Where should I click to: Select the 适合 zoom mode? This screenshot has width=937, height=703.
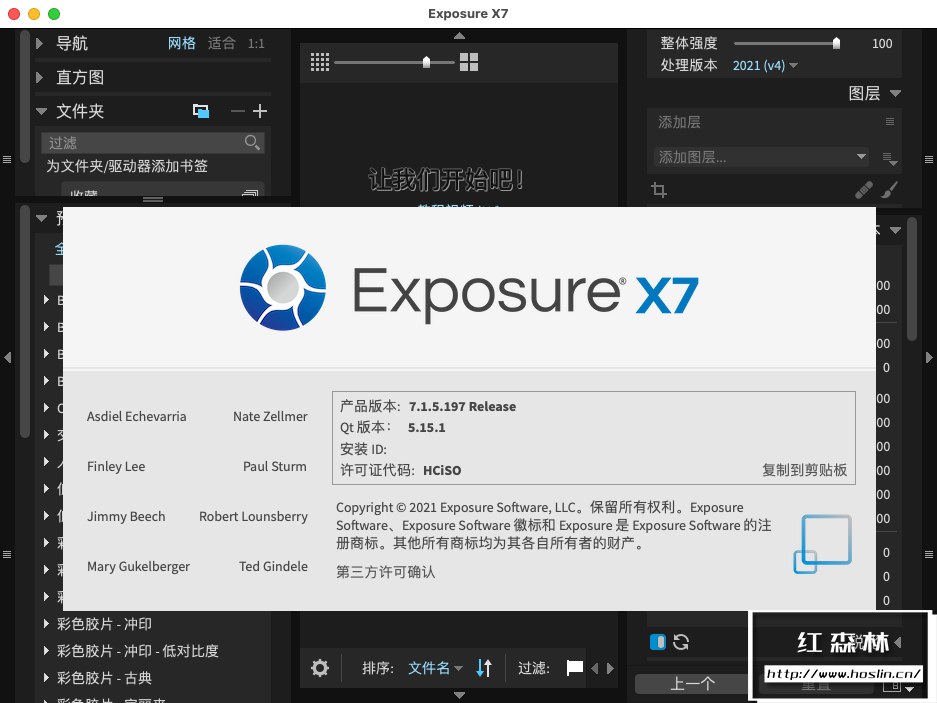point(221,43)
